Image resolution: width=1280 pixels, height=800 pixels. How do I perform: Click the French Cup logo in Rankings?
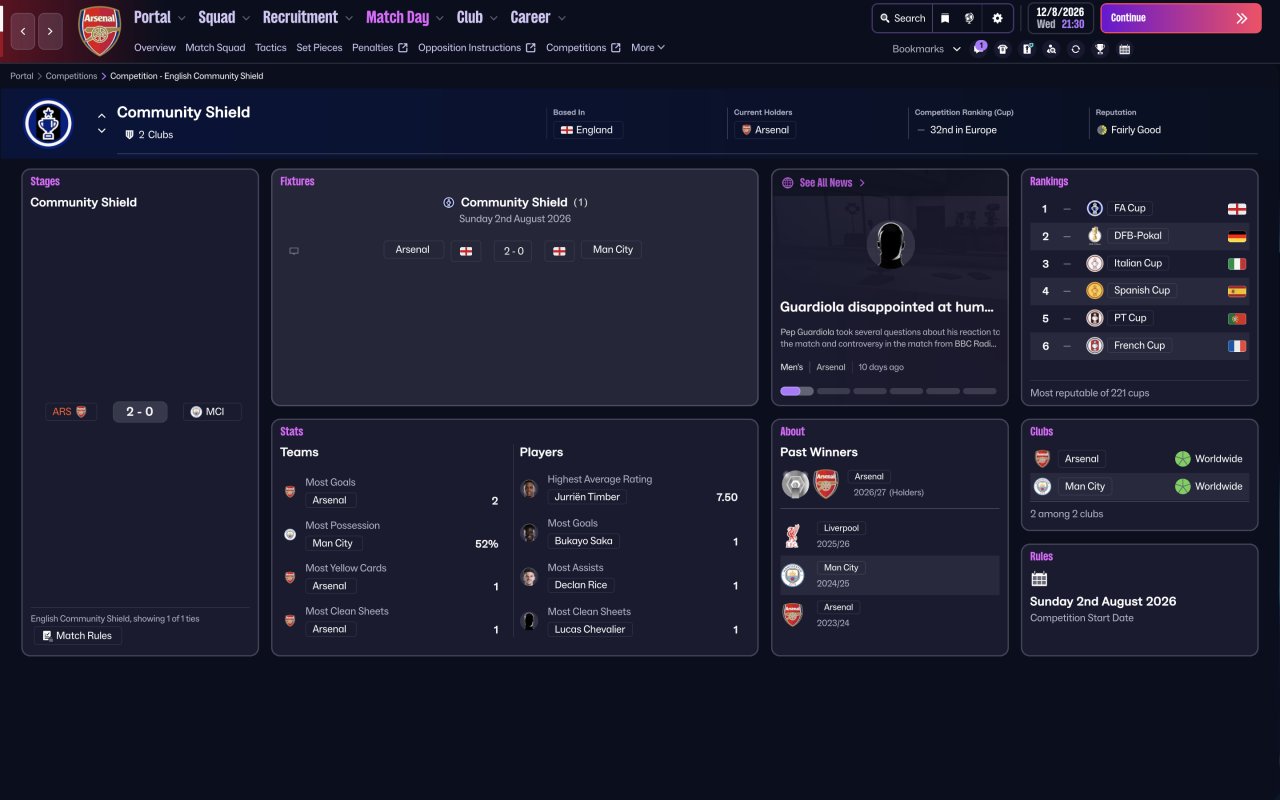1095,345
